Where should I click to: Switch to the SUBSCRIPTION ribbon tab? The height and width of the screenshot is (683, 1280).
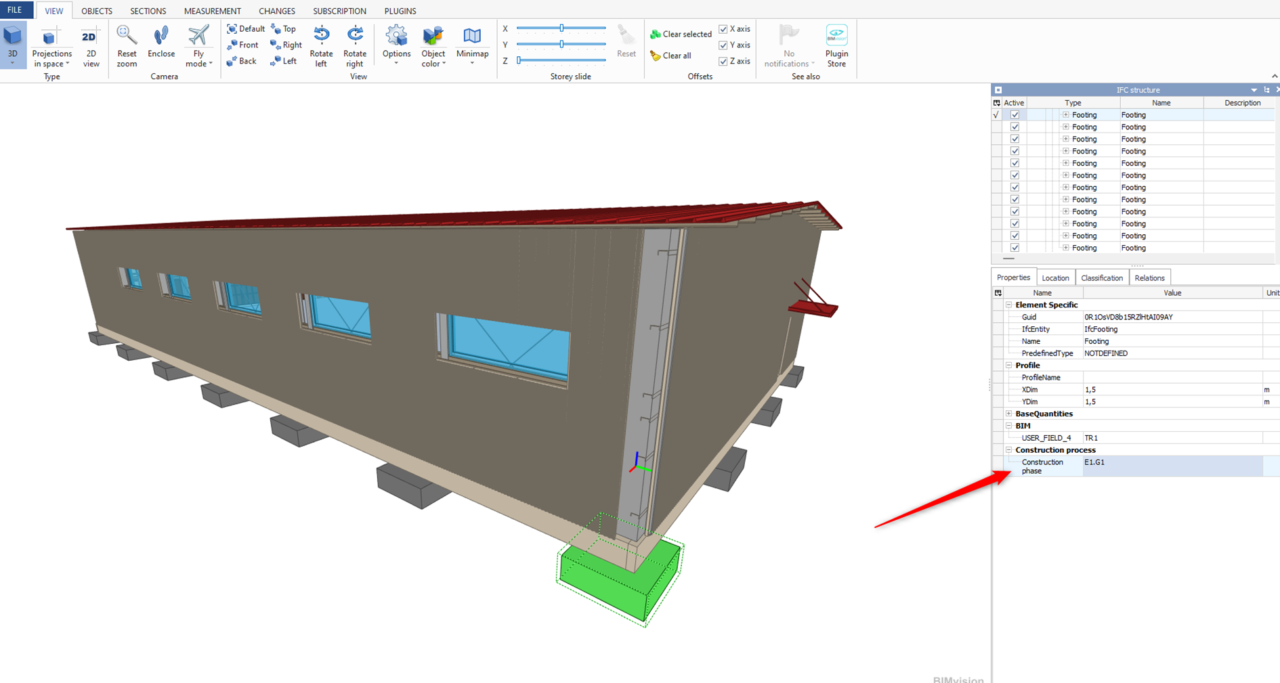coord(340,11)
